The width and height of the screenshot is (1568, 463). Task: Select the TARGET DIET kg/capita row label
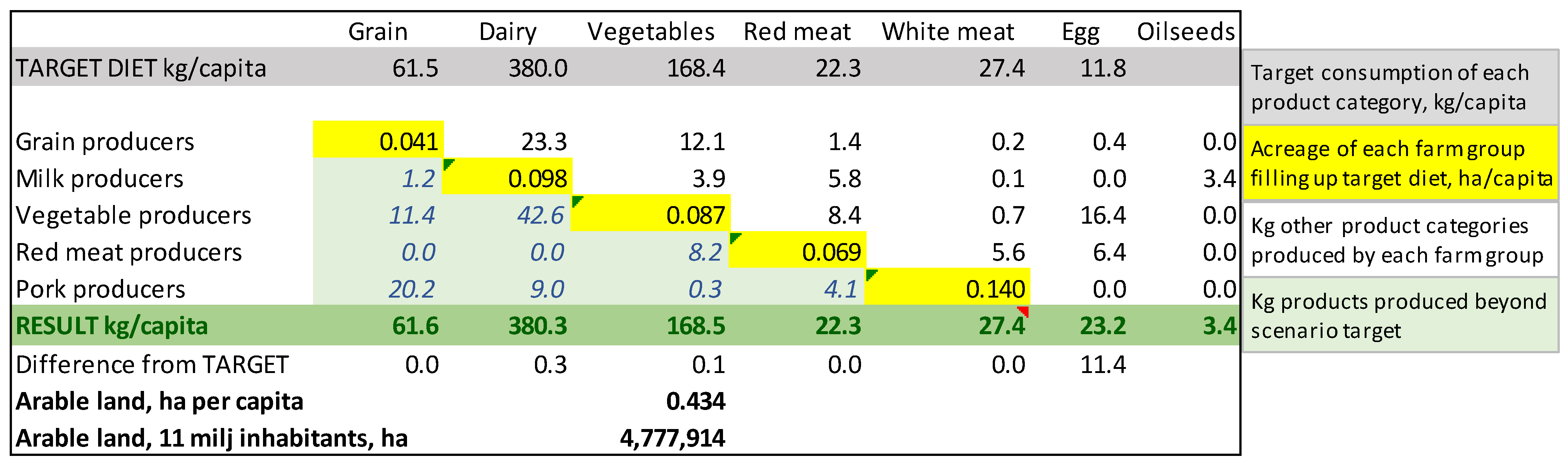pos(141,68)
